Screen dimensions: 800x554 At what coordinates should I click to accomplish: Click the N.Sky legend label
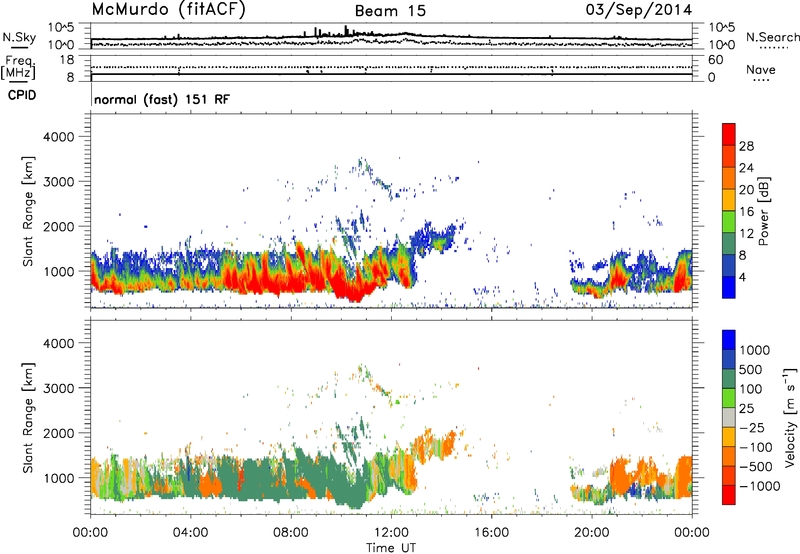(19, 37)
